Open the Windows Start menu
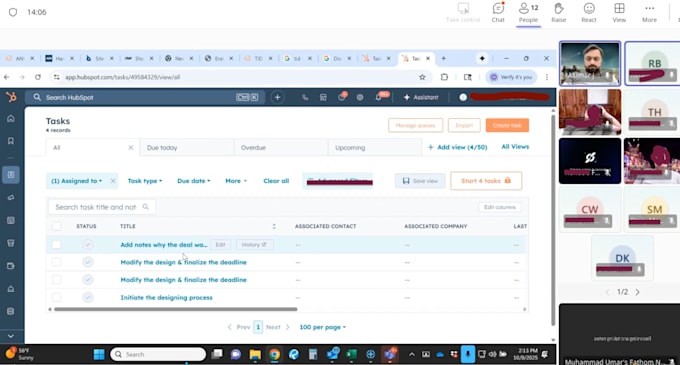The image size is (680, 365). (x=99, y=355)
